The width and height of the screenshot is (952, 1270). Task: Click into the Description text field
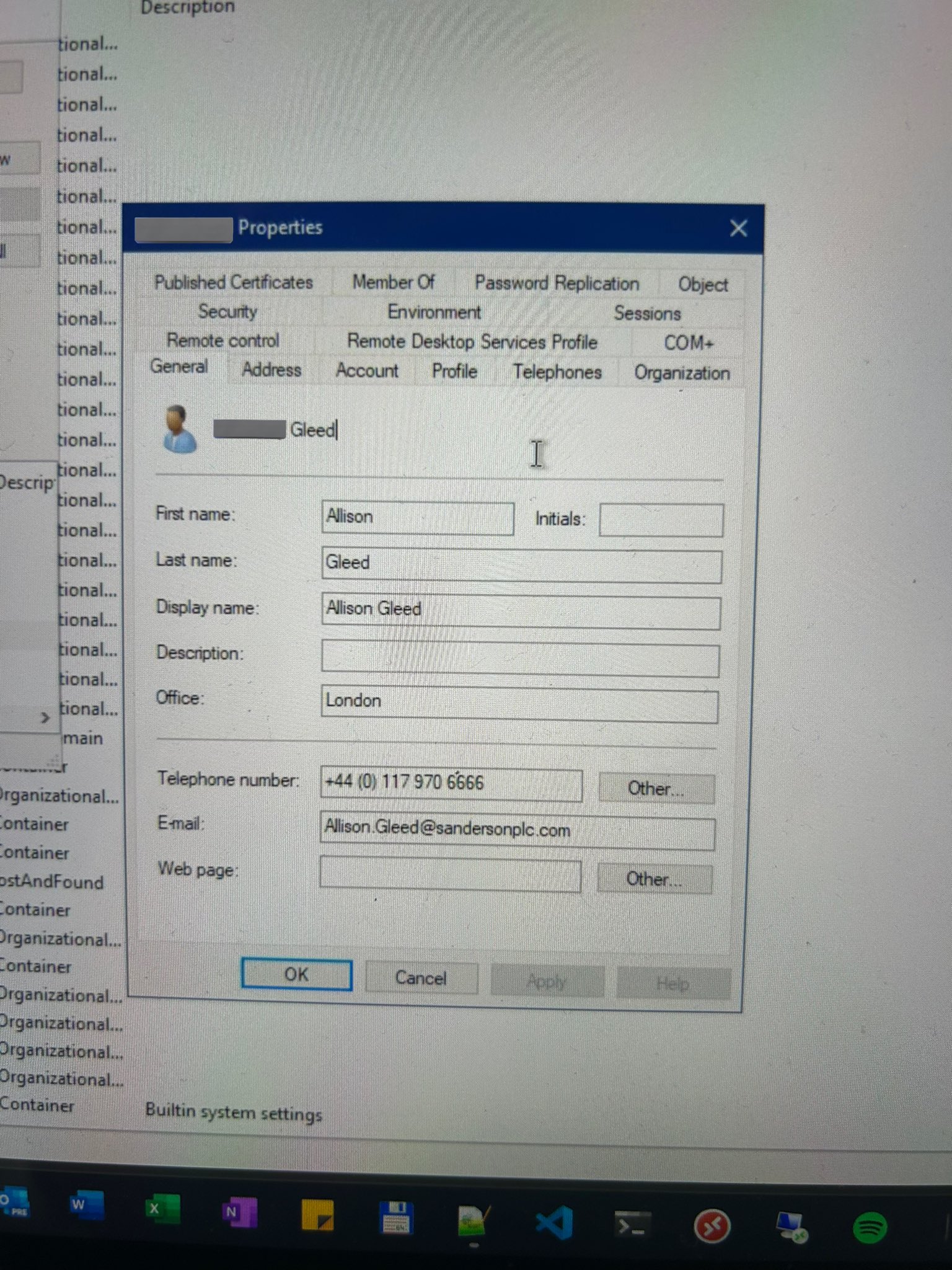[x=519, y=660]
